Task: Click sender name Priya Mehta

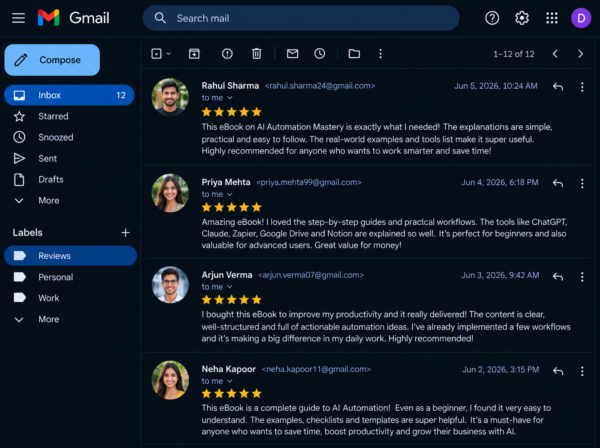Action: click(x=226, y=182)
